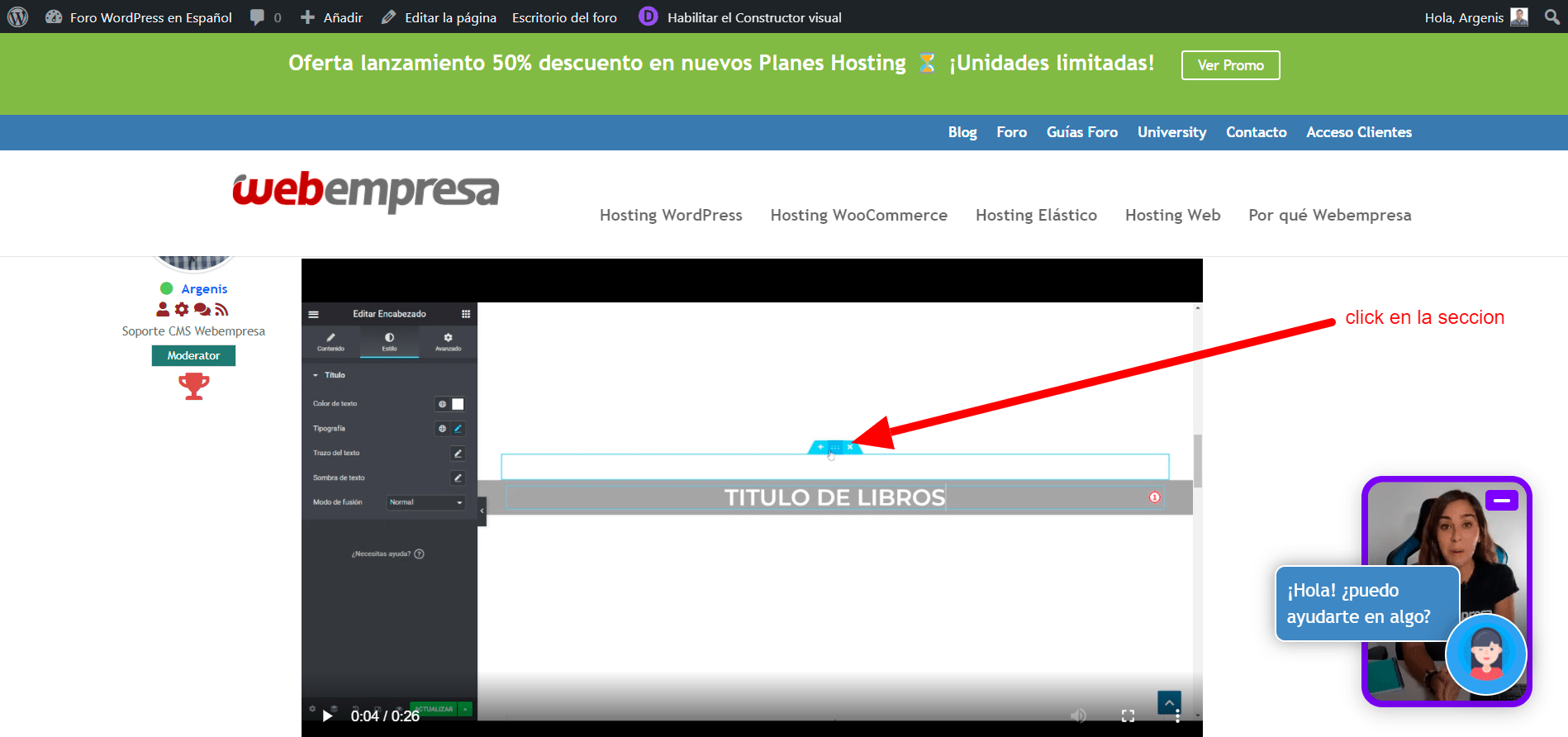The height and width of the screenshot is (737, 1568).
Task: Edit Trazo del texto pencil icon
Action: [x=458, y=454]
